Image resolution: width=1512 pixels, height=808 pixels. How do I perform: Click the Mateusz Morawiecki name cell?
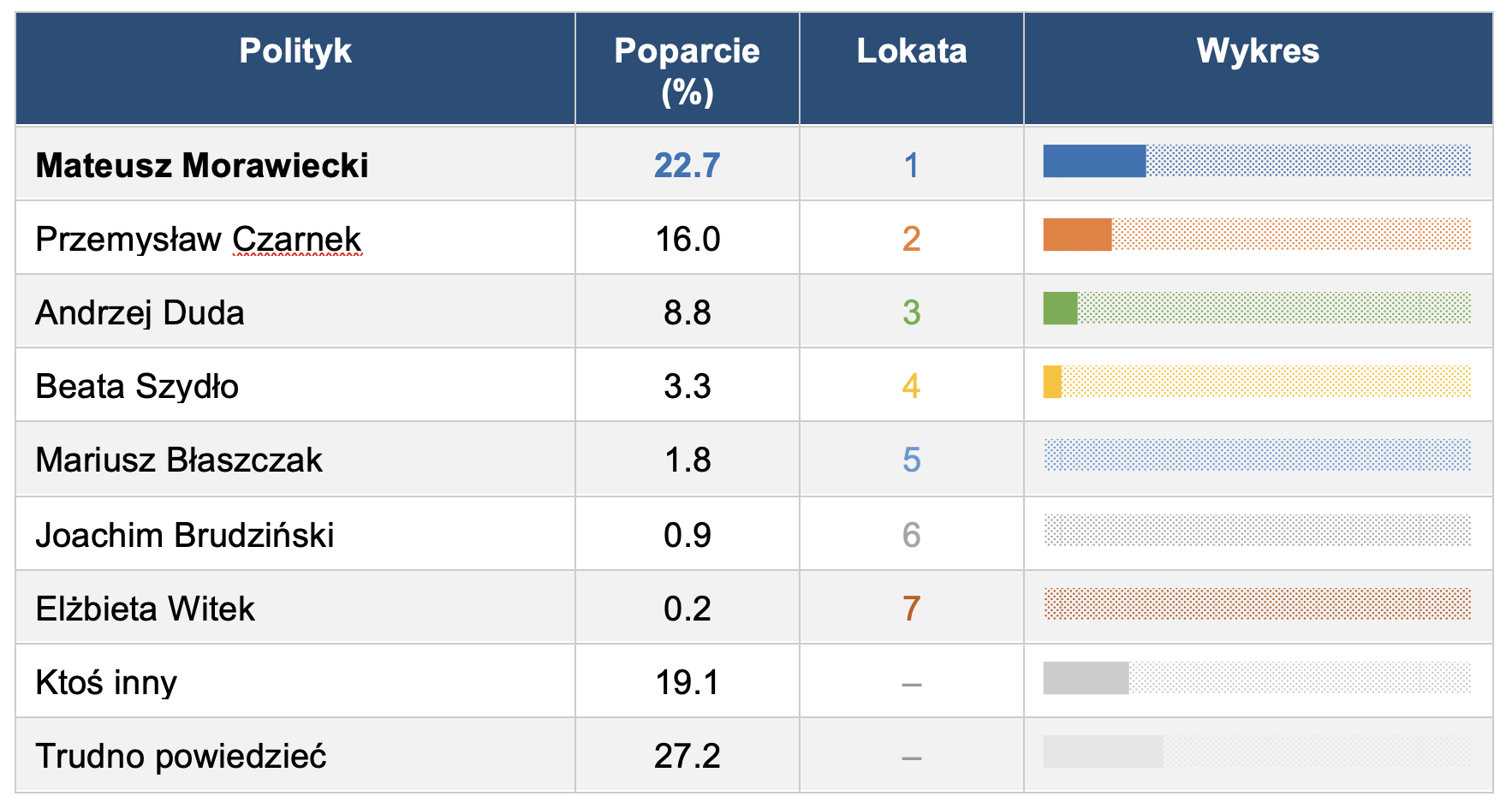[x=202, y=165]
